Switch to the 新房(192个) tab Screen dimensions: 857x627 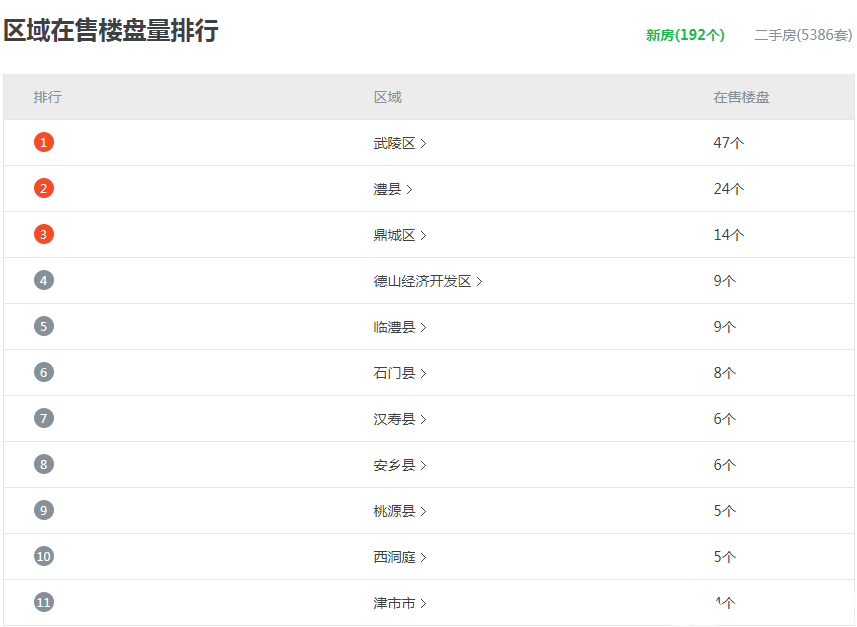coord(685,35)
